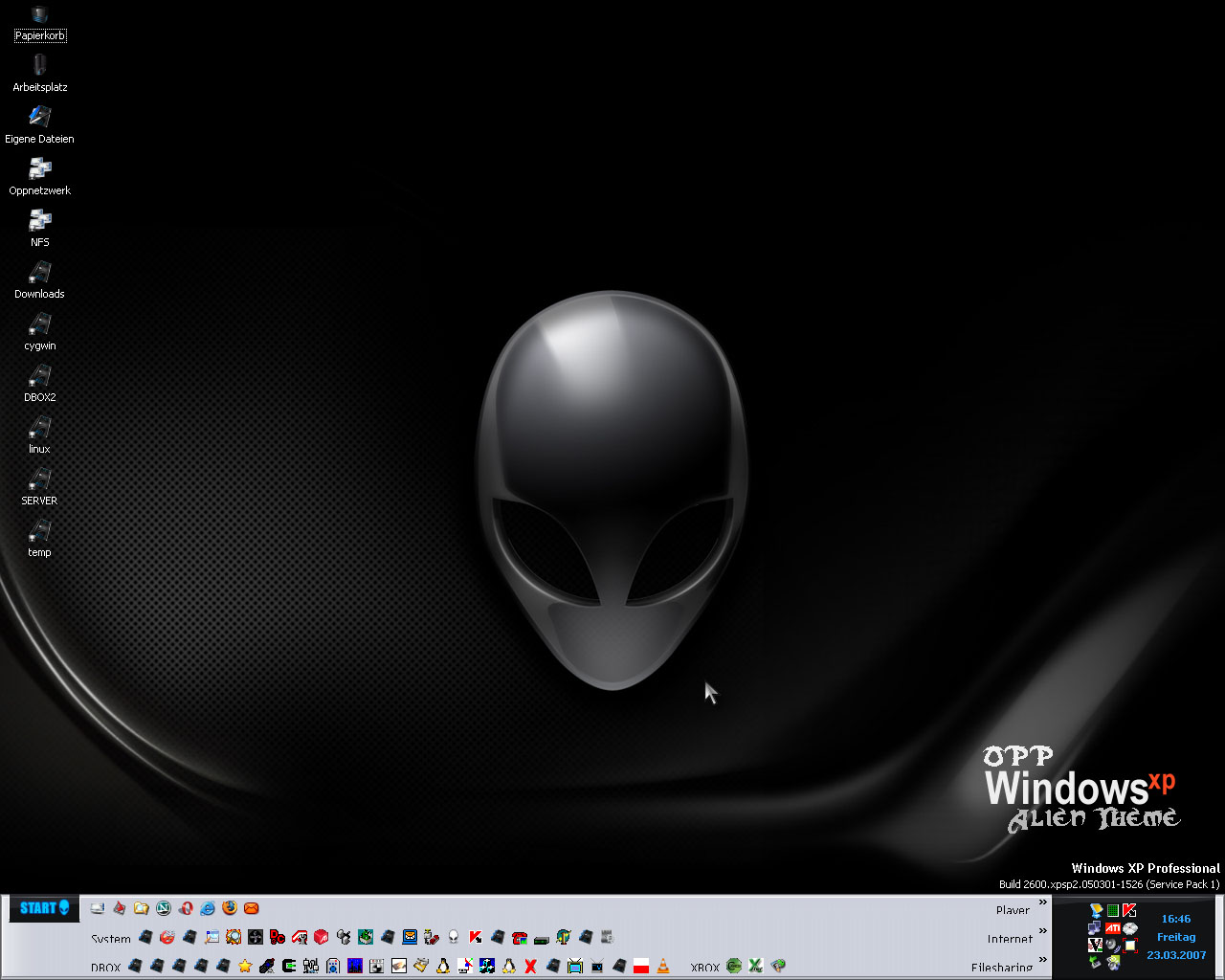
Task: Launch Opera browser from quick launch
Action: [186, 908]
